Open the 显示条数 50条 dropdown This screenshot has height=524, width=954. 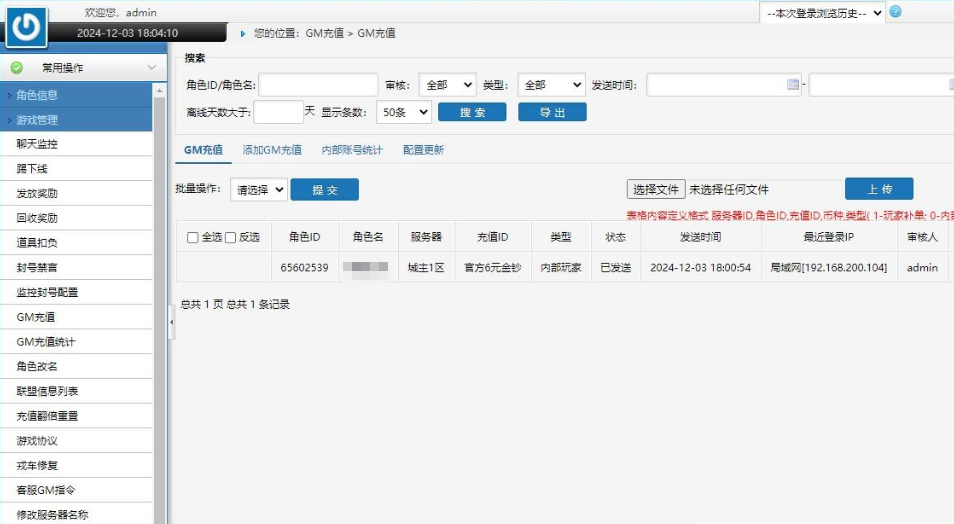pos(404,112)
